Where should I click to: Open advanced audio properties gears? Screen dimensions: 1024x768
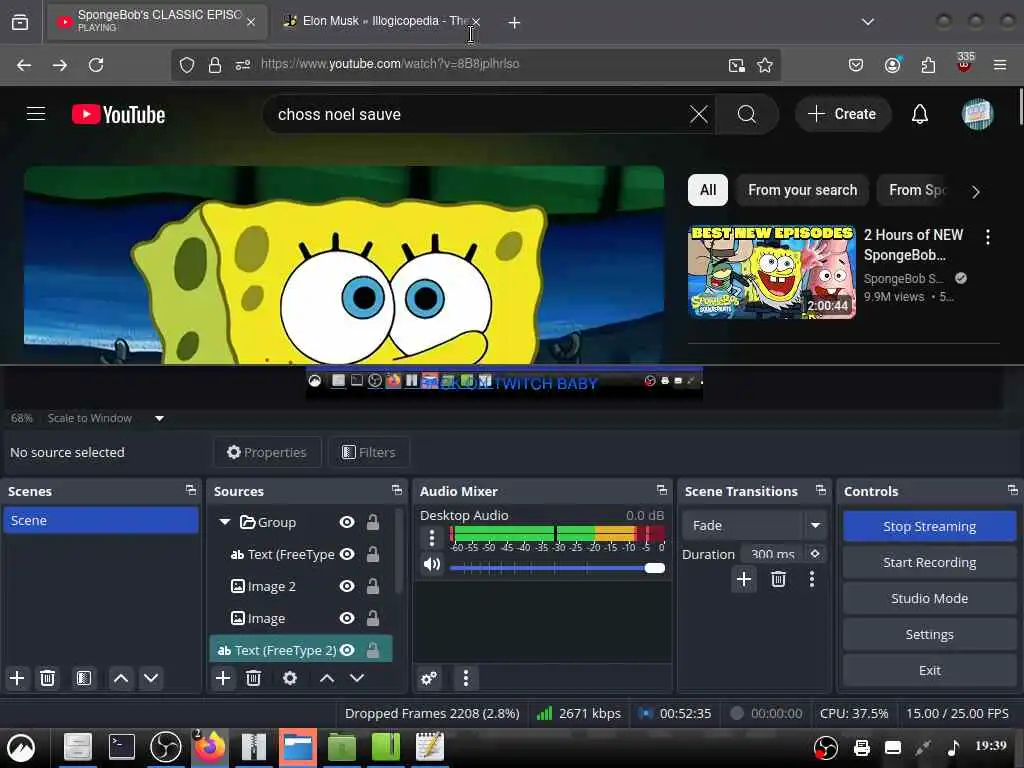click(429, 678)
